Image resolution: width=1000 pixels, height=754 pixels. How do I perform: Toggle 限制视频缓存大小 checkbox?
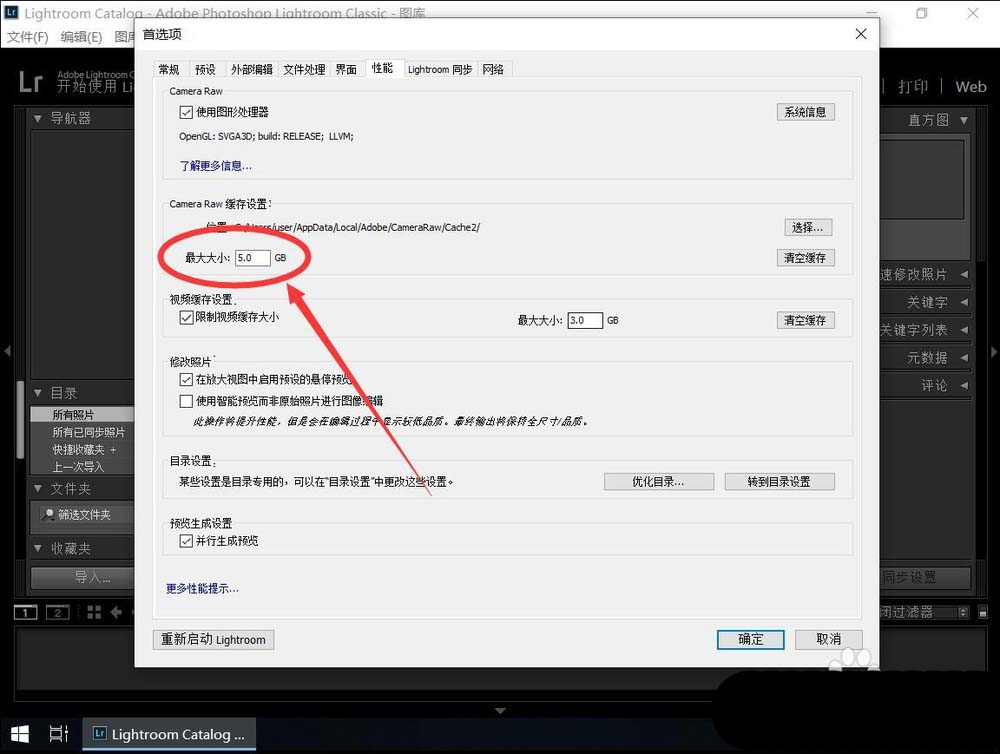point(186,318)
